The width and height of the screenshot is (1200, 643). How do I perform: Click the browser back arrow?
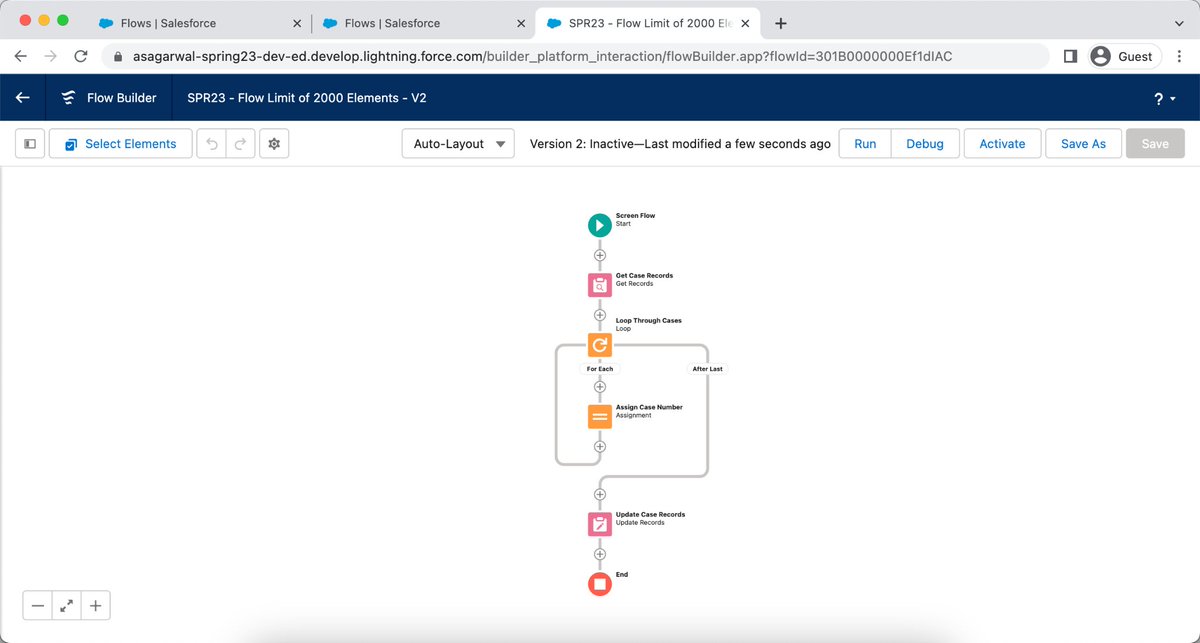pyautogui.click(x=21, y=57)
